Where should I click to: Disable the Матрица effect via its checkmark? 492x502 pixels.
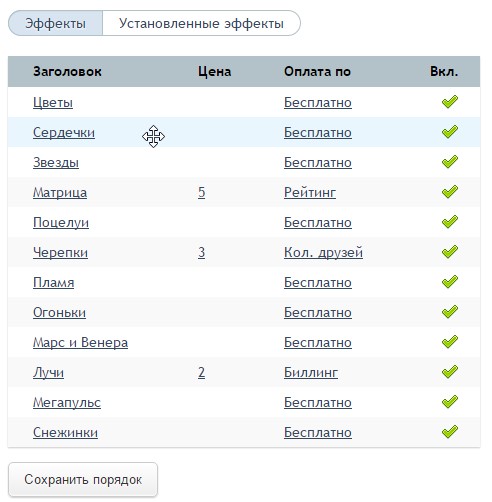[450, 192]
